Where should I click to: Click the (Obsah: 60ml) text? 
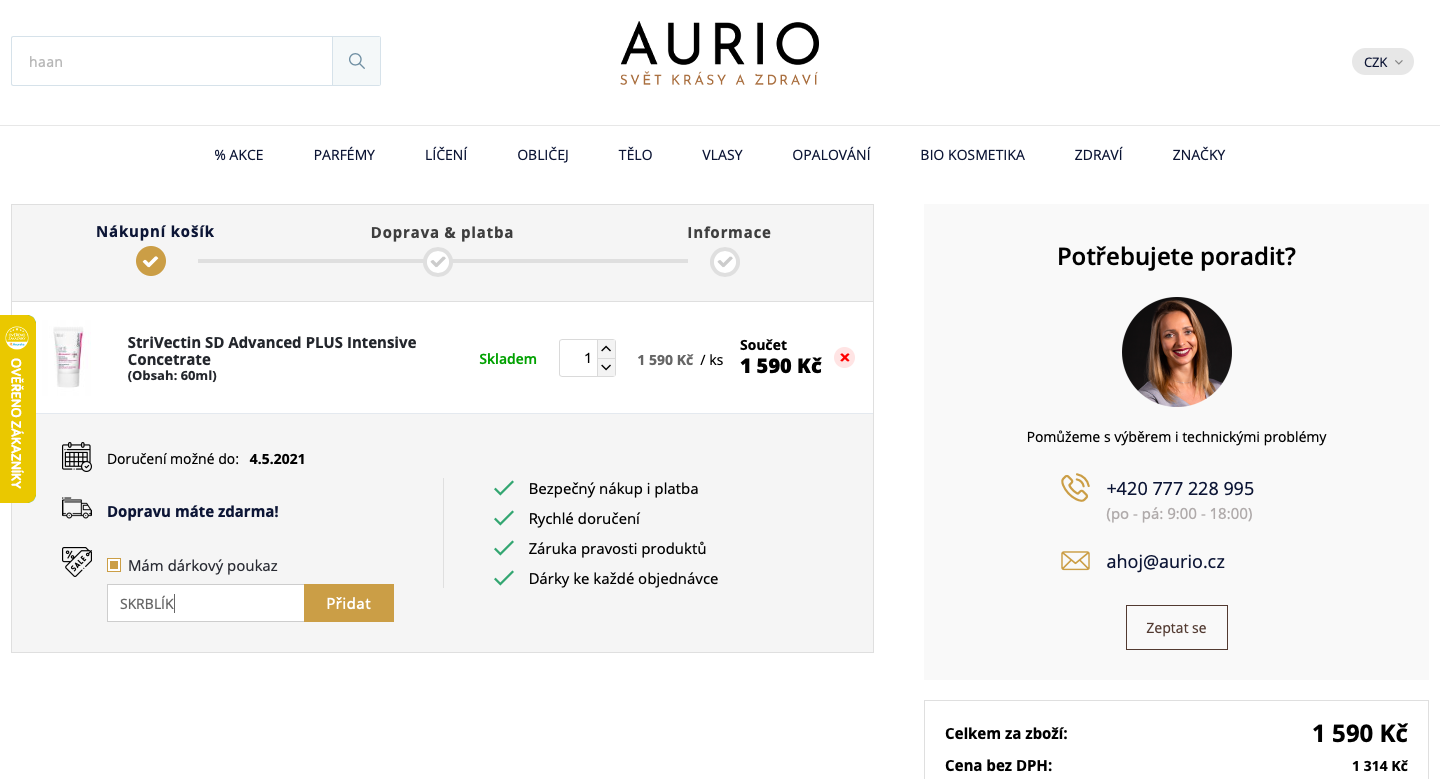[172, 376]
